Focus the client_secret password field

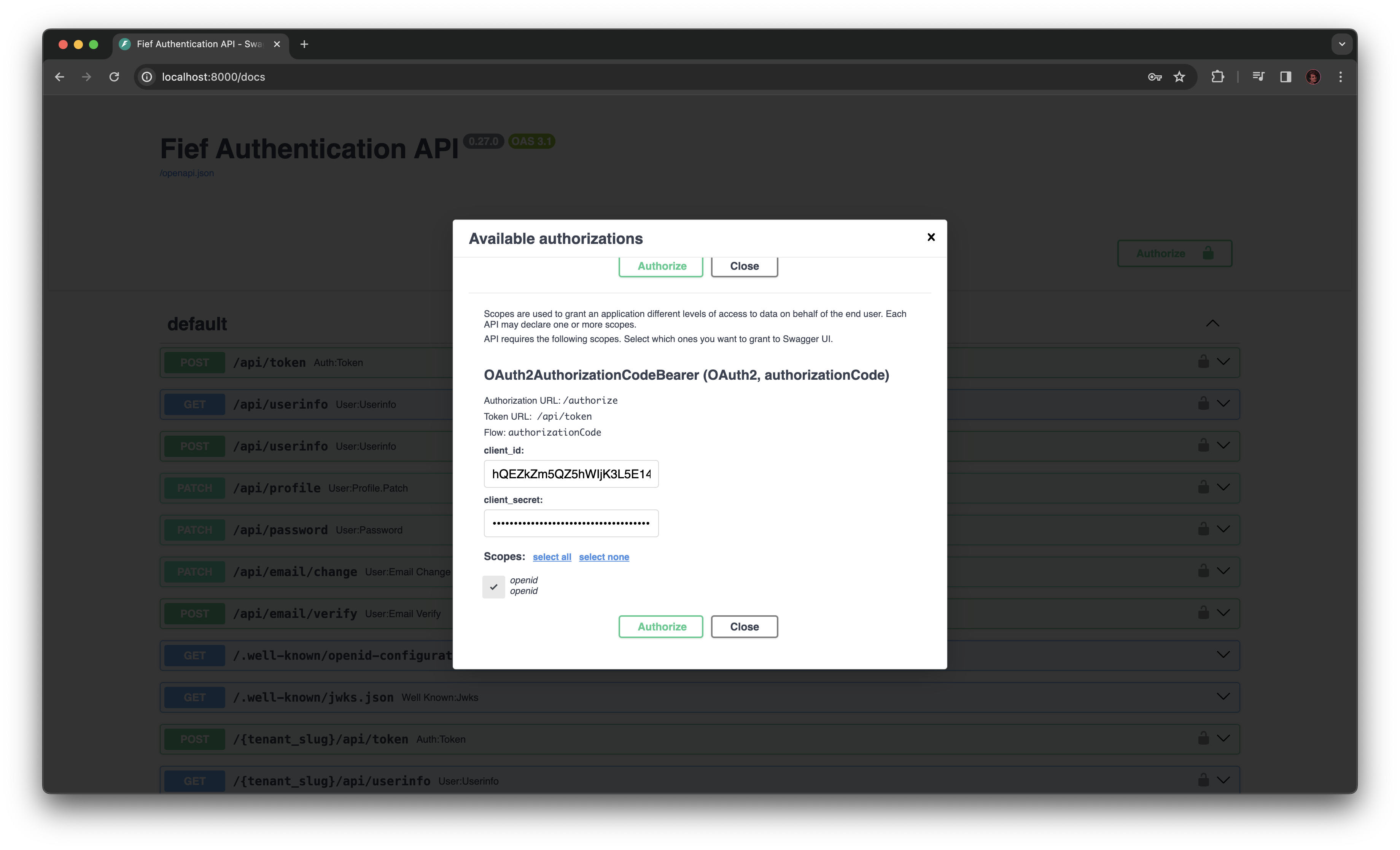point(571,523)
